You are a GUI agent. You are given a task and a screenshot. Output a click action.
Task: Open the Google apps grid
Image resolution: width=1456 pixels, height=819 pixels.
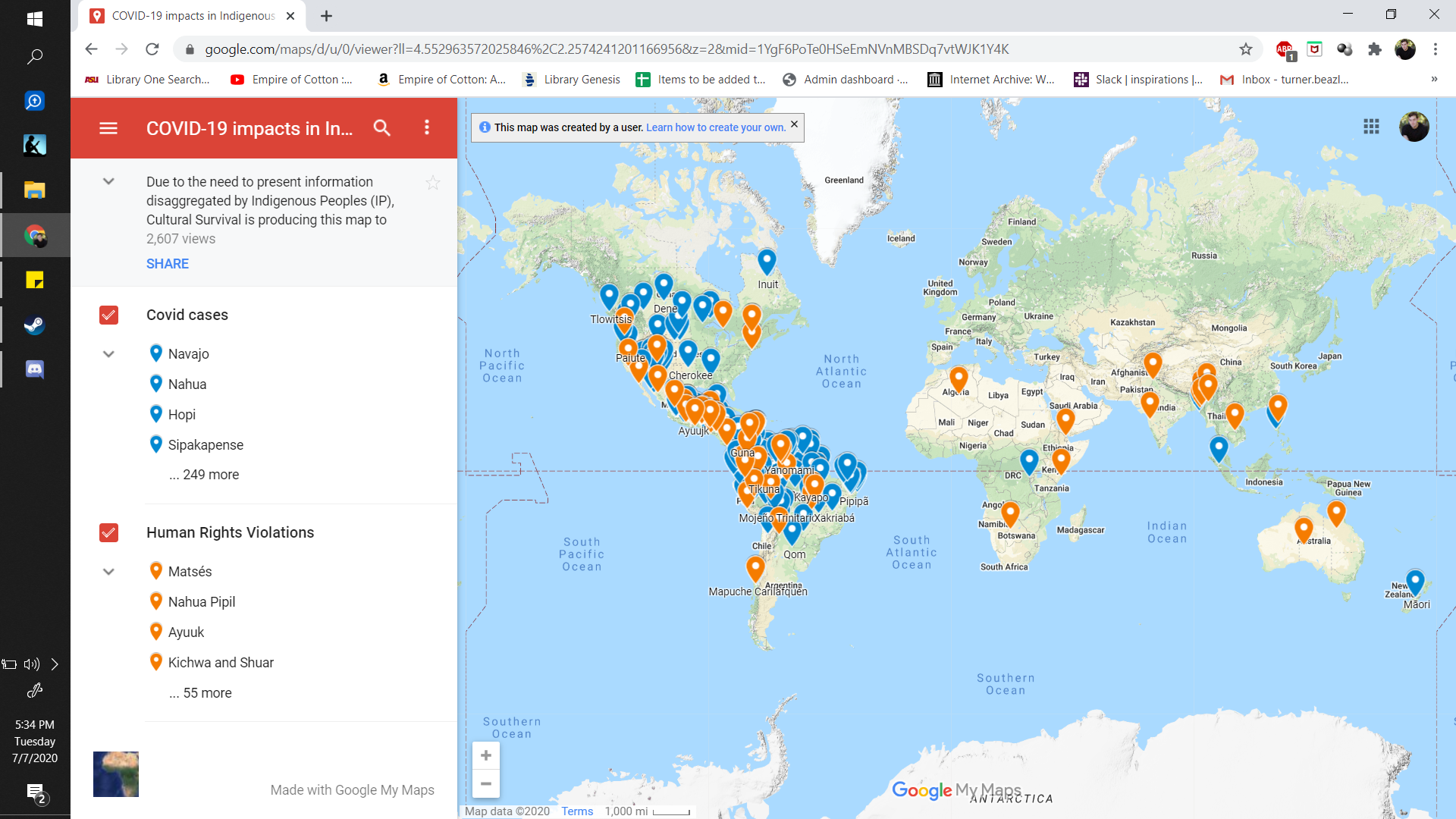click(x=1371, y=127)
